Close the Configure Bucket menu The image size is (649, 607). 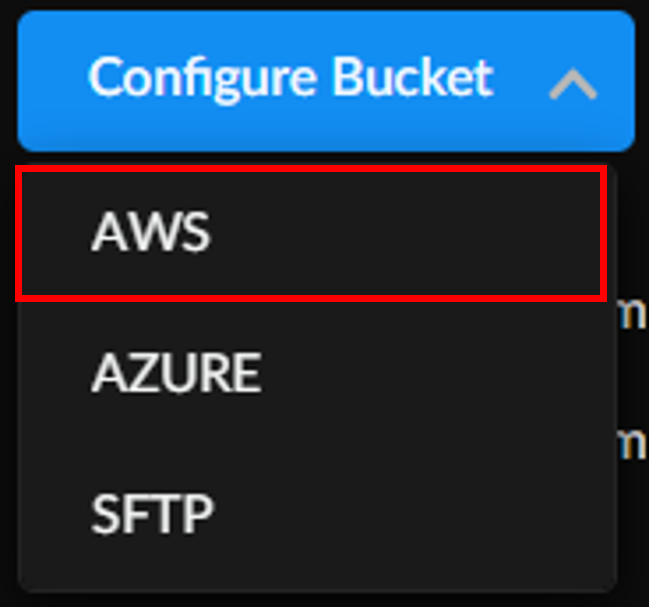(x=573, y=86)
